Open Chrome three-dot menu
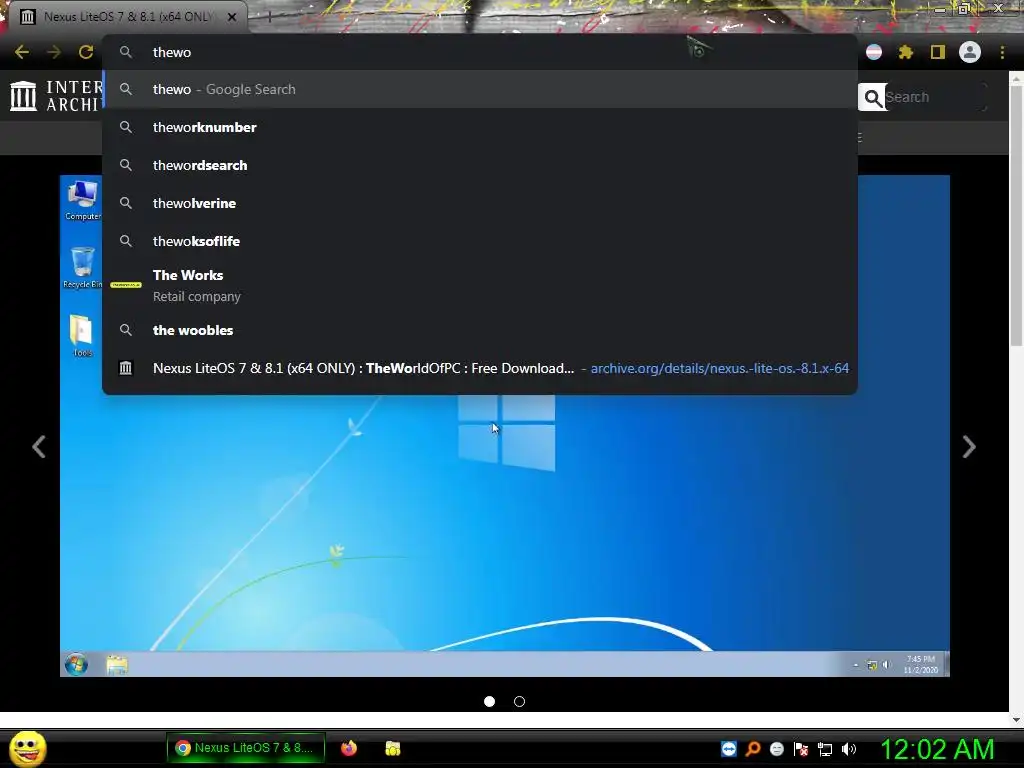 1002,52
